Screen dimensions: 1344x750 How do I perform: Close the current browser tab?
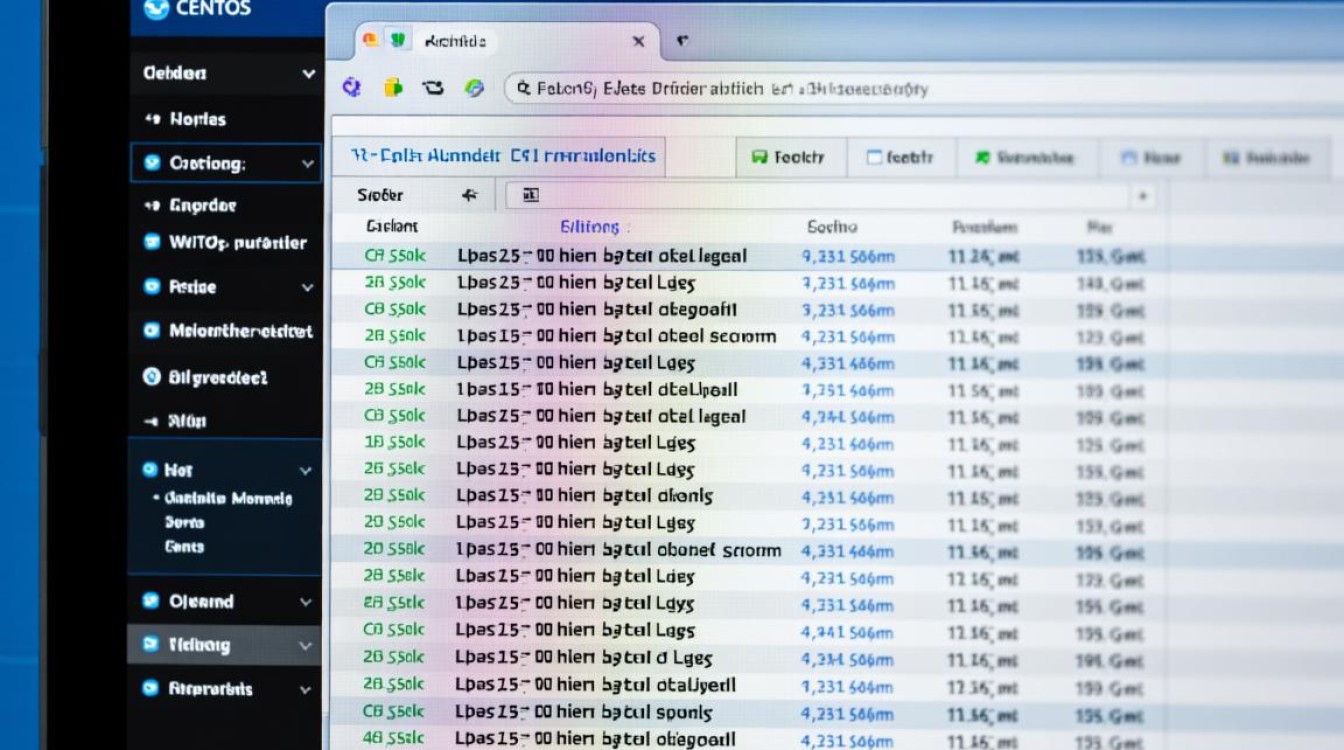[638, 42]
